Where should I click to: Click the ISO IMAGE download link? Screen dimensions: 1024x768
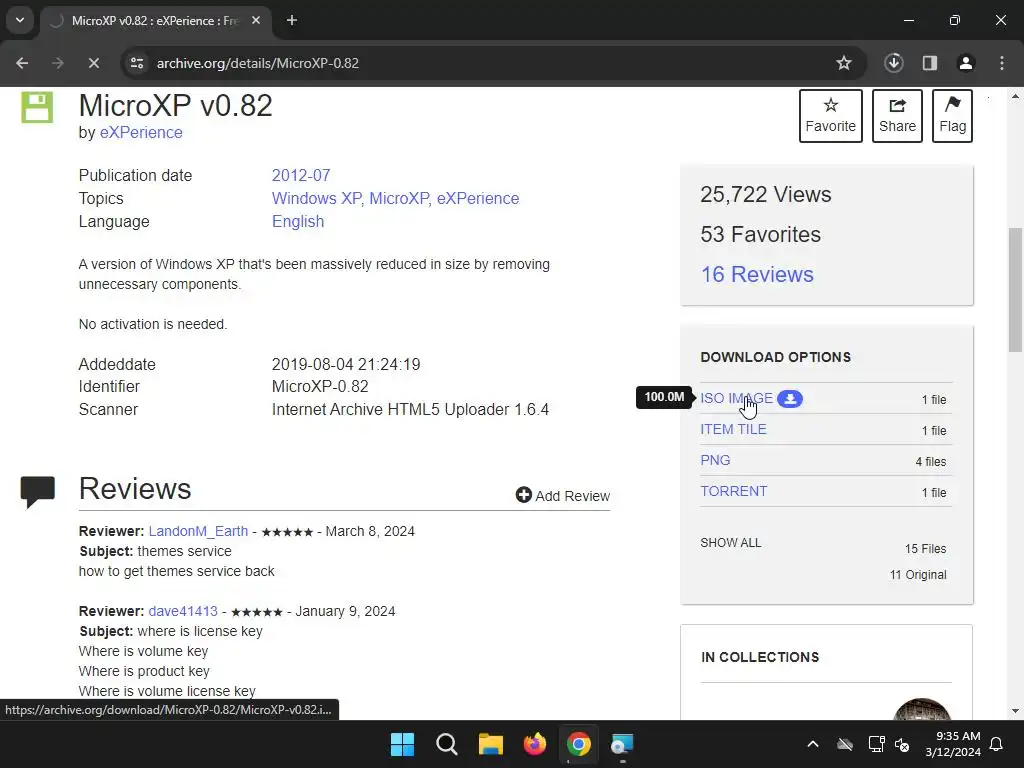(x=736, y=398)
